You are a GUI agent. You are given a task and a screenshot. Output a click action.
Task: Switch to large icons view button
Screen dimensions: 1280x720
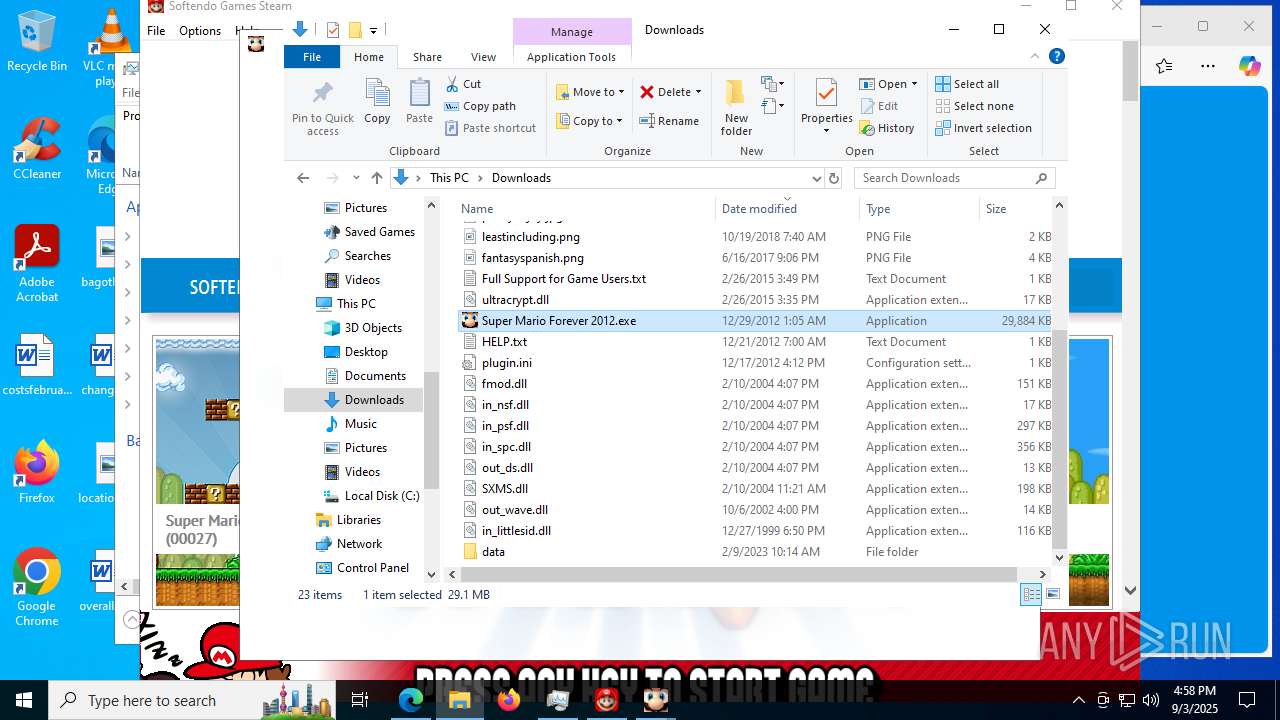tap(1053, 594)
